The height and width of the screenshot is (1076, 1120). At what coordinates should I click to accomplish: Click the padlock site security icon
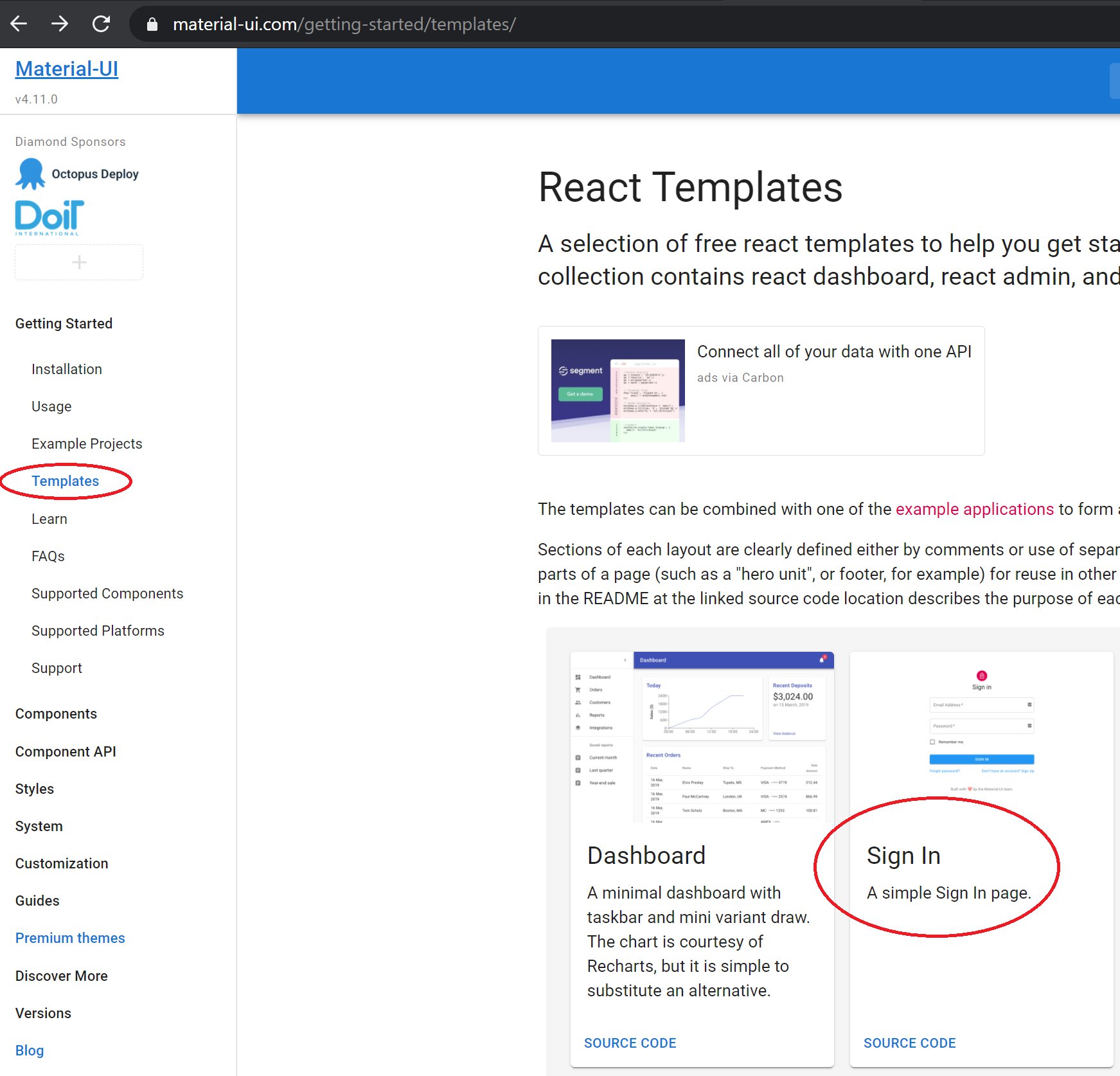pyautogui.click(x=152, y=24)
